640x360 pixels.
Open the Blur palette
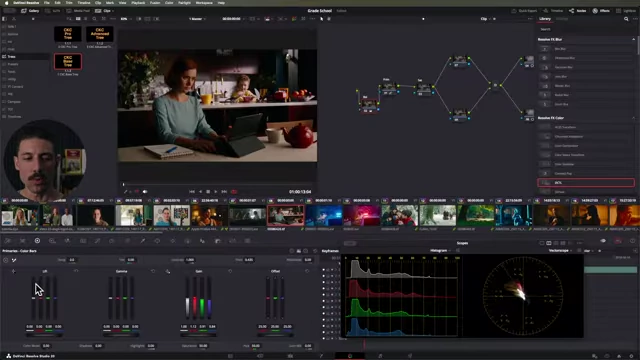(x=202, y=241)
